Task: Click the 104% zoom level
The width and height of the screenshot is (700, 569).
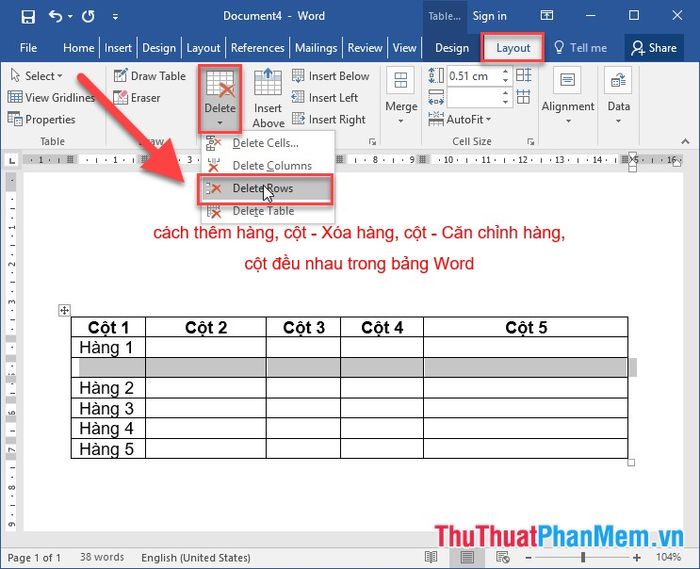Action: pos(668,557)
